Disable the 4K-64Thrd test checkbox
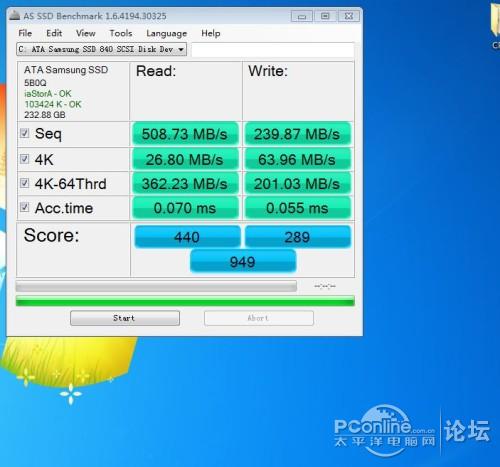The image size is (500, 467). tap(24, 183)
